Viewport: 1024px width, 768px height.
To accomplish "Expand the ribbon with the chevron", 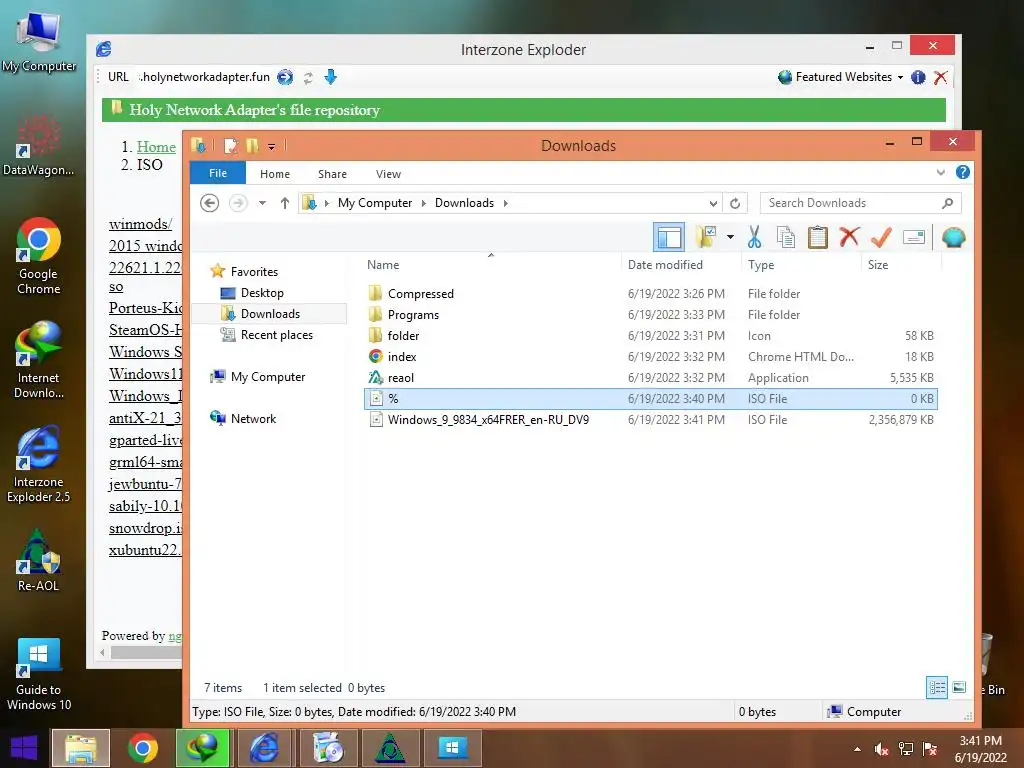I will 940,172.
